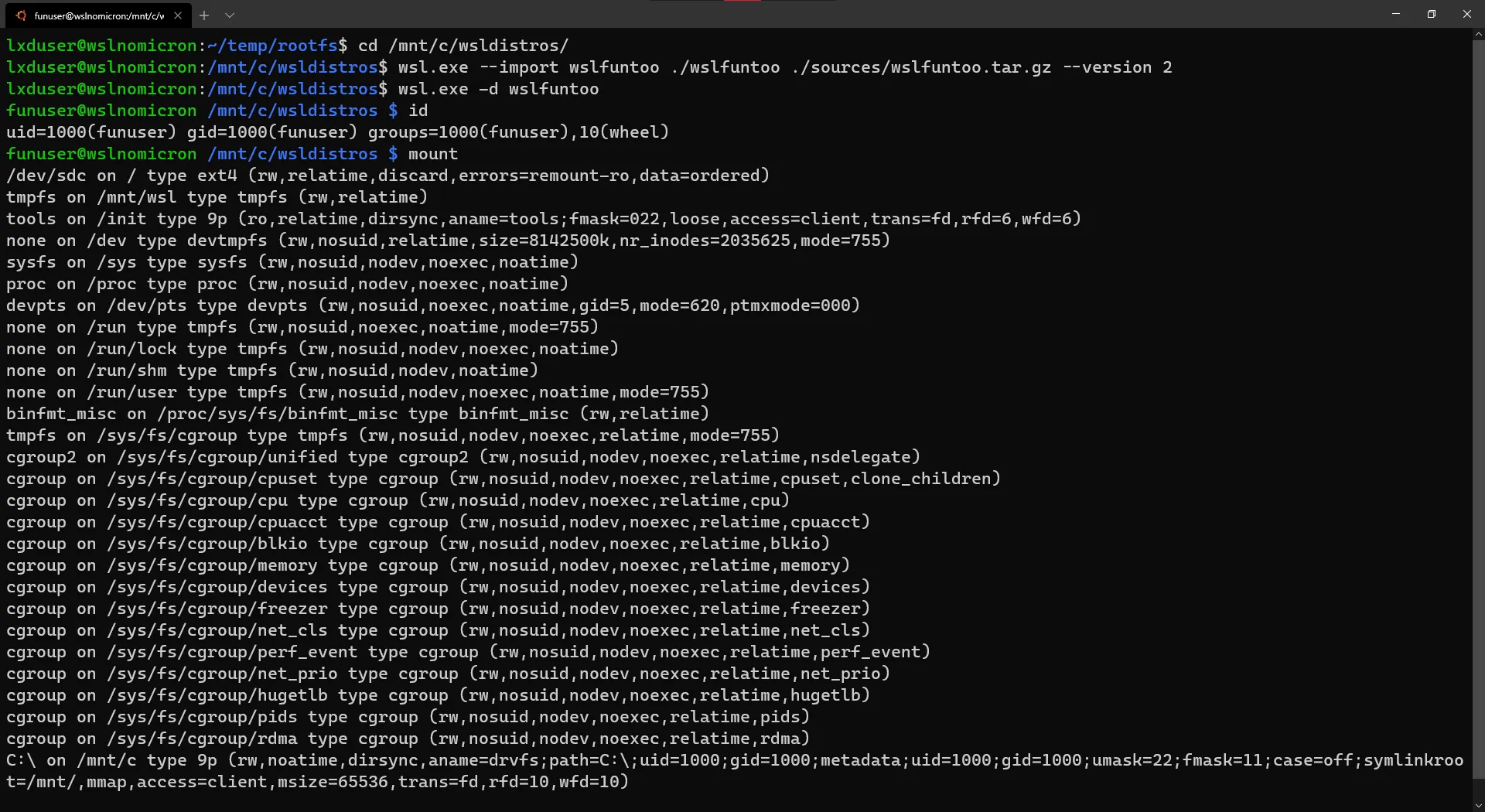Click the uid=1000(funuser) output line
The height and width of the screenshot is (812, 1485).
[x=337, y=132]
